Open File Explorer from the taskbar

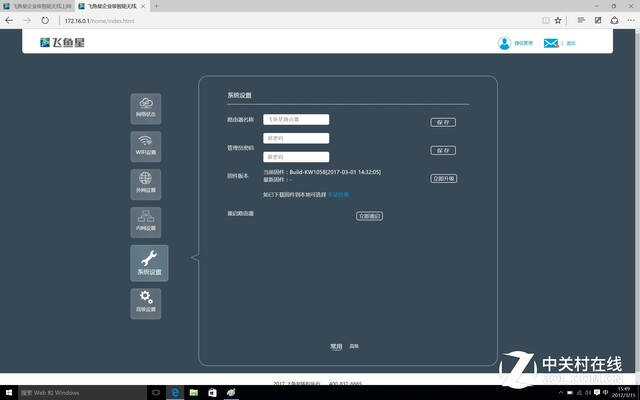coord(193,393)
